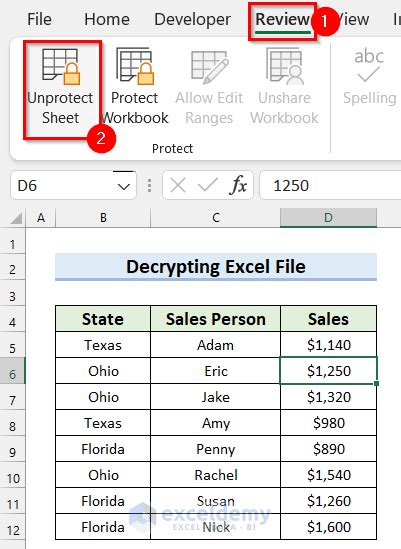Click Allow Edit Ranges icon
Image resolution: width=401 pixels, height=549 pixels.
(210, 67)
